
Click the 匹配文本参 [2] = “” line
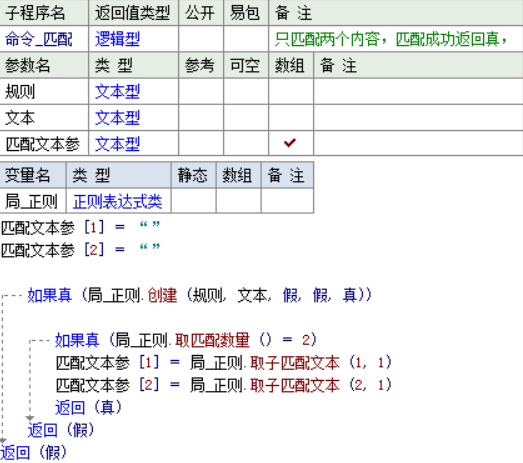point(80,250)
